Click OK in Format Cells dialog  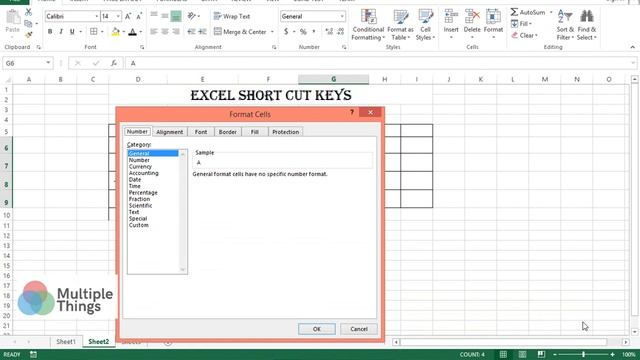tap(317, 329)
